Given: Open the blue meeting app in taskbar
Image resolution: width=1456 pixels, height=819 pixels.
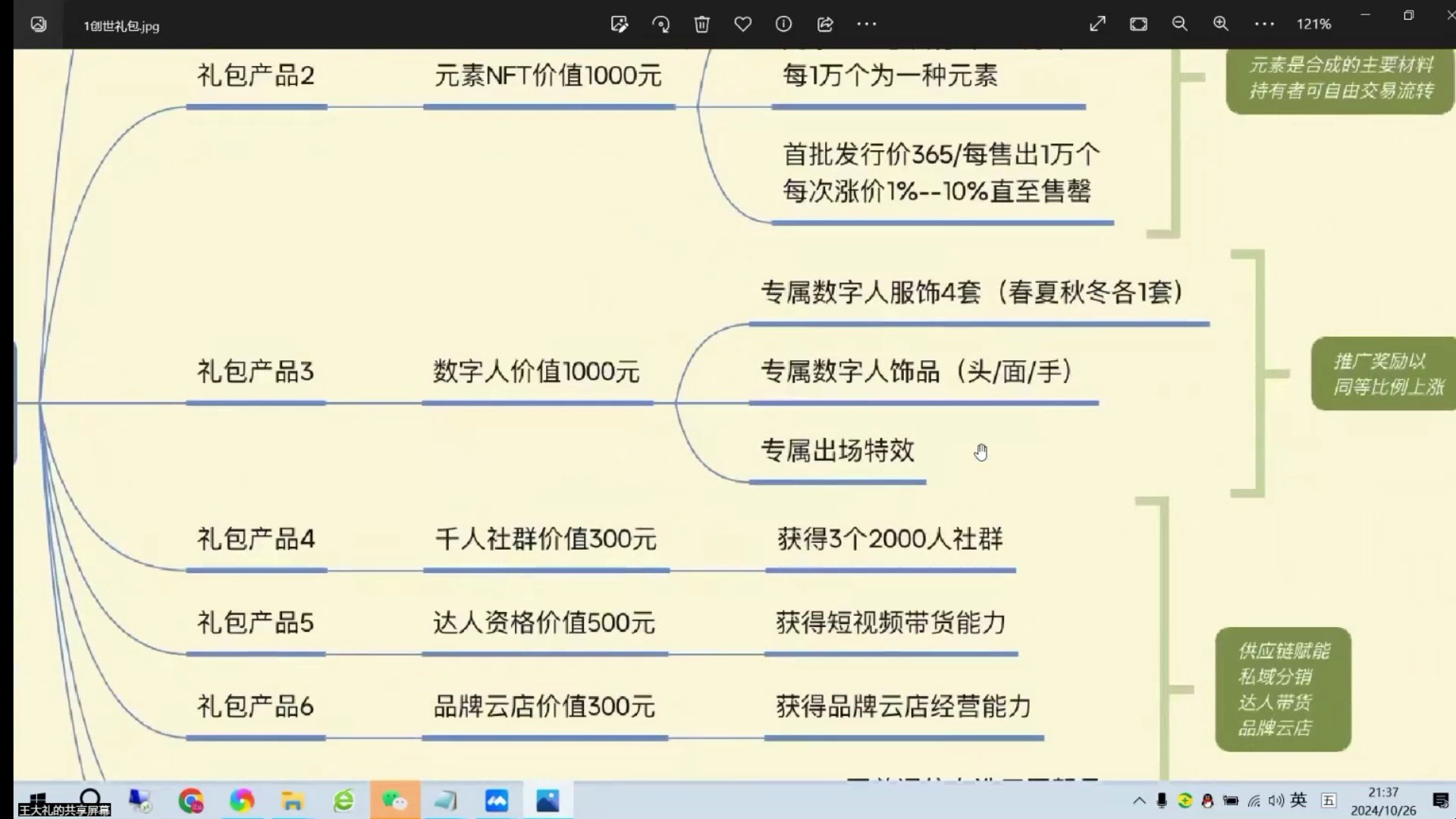Looking at the screenshot, I should point(497,801).
